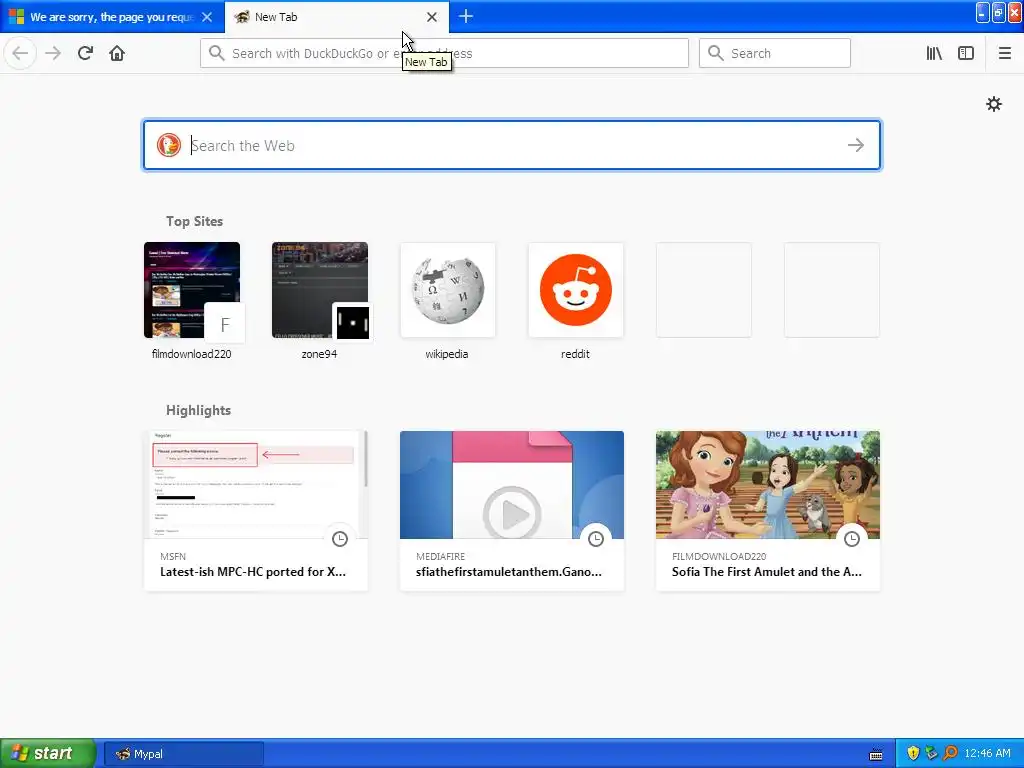Click the DuckDuckGo logo in search box

(168, 145)
